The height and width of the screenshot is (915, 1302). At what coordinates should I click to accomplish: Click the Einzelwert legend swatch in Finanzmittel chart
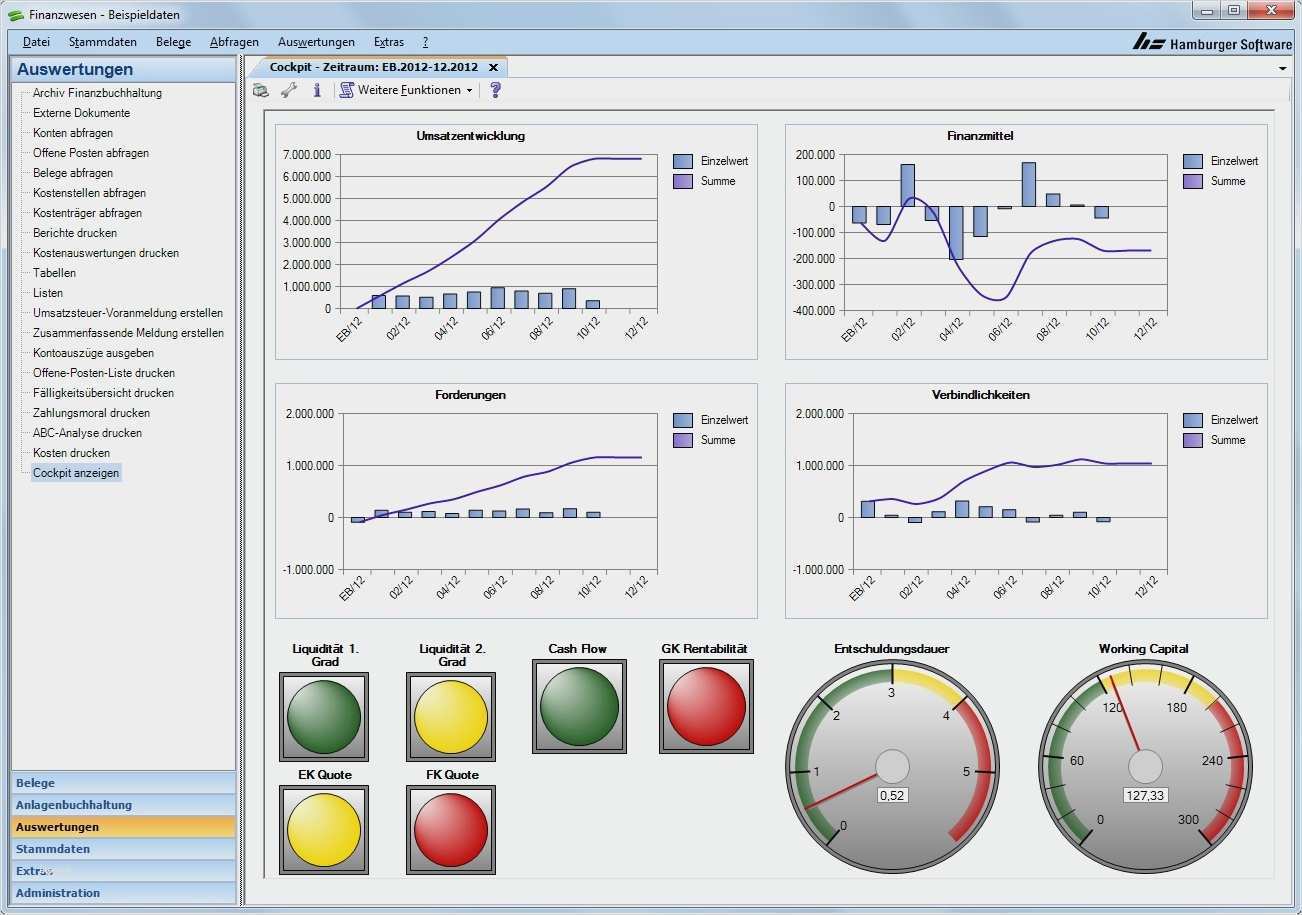click(1193, 161)
